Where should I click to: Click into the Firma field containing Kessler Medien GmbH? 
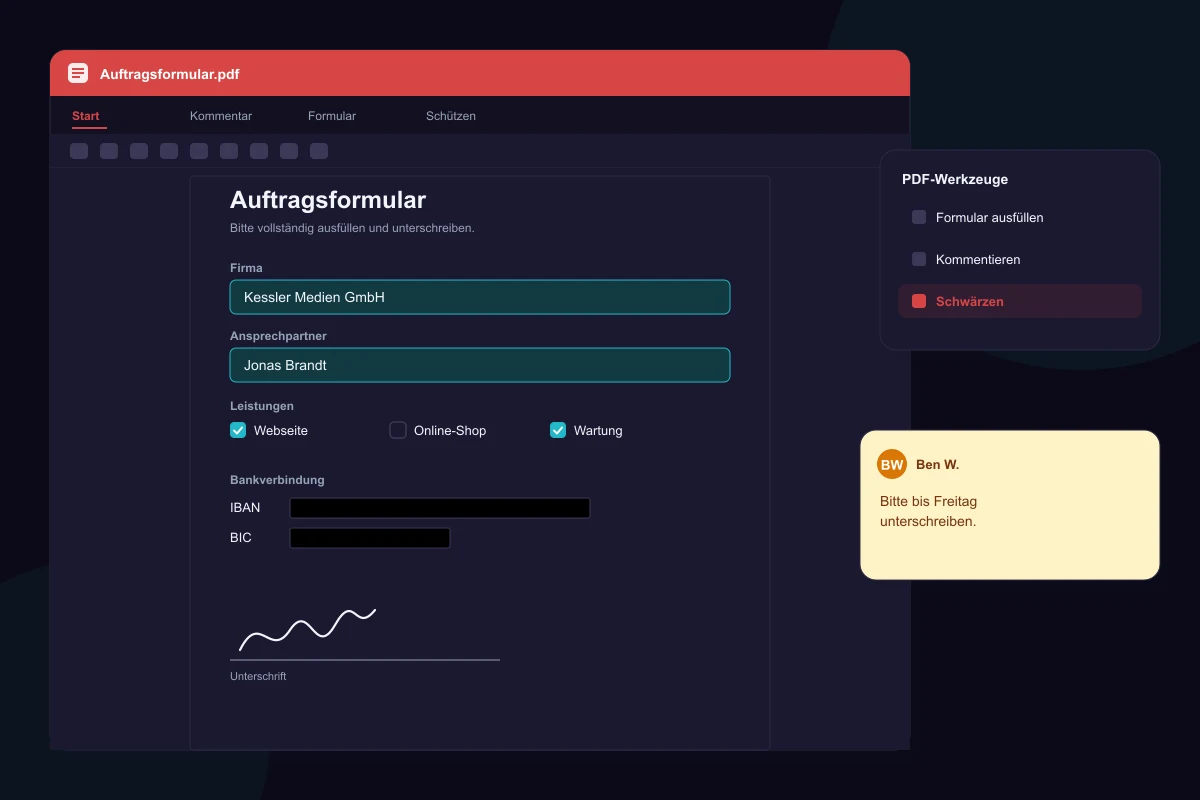point(480,297)
